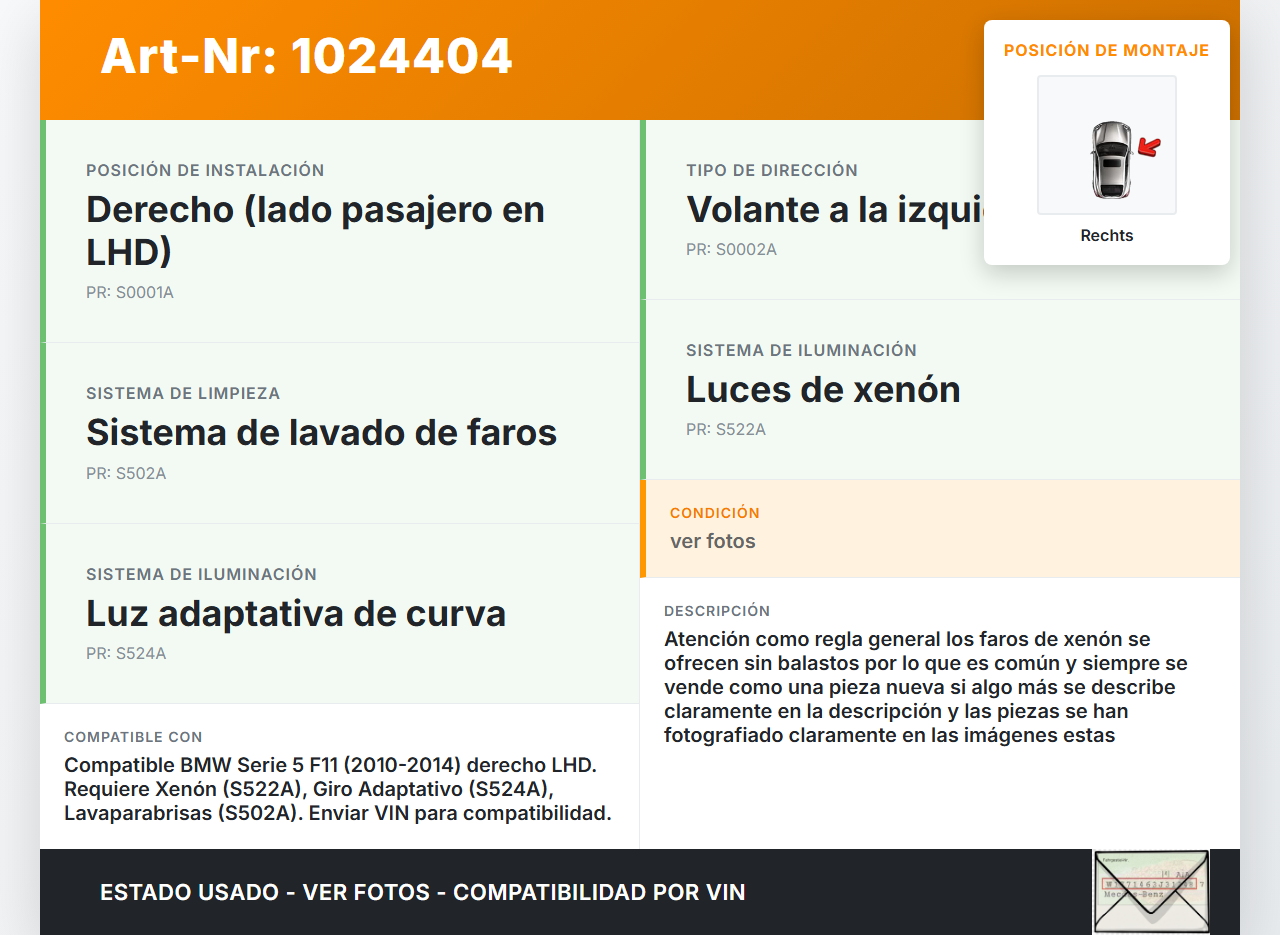Select the 'Luces de xenón' card
This screenshot has width=1280, height=935.
pyautogui.click(x=940, y=389)
